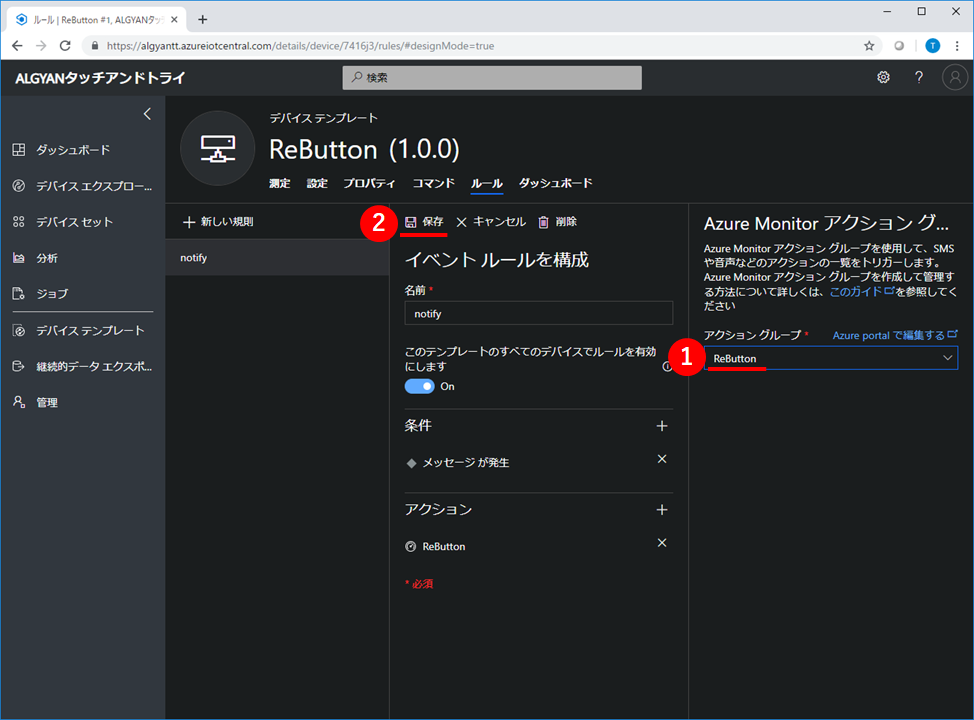
Task: Go forward in the browser
Action: click(x=41, y=45)
